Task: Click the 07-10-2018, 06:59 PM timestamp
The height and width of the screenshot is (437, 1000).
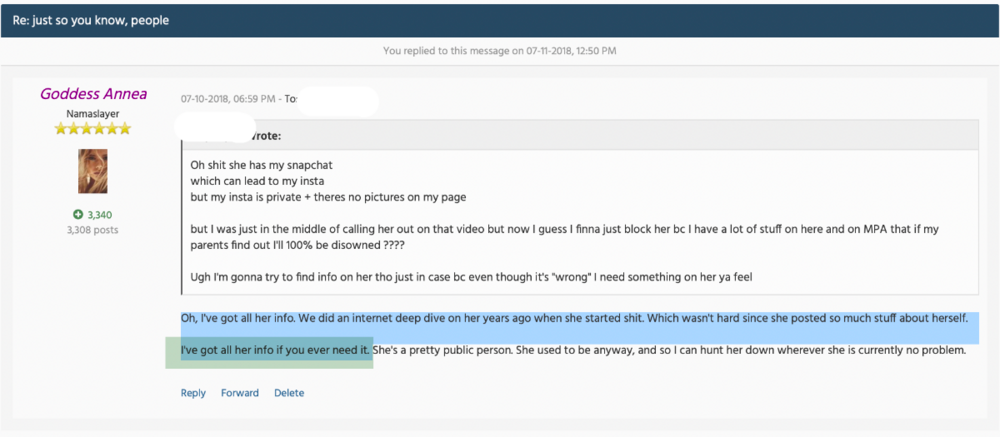Action: [228, 99]
